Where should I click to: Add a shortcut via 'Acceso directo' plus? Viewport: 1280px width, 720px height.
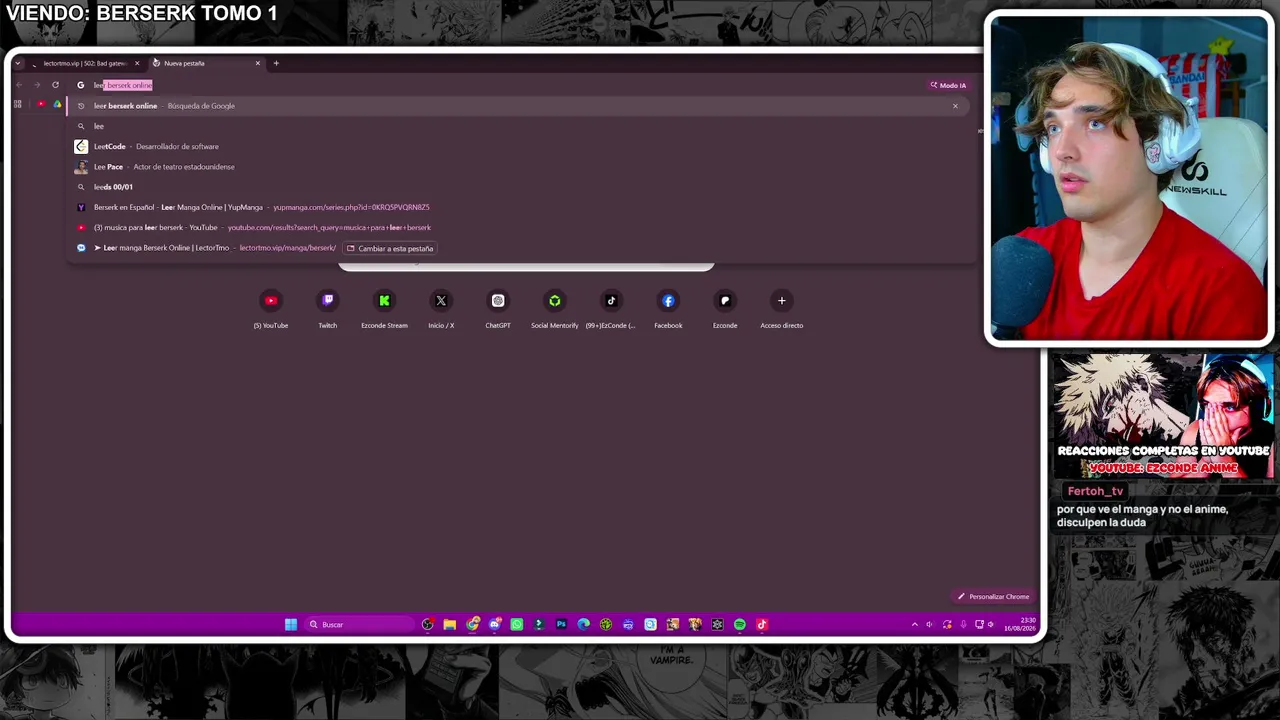pos(782,309)
